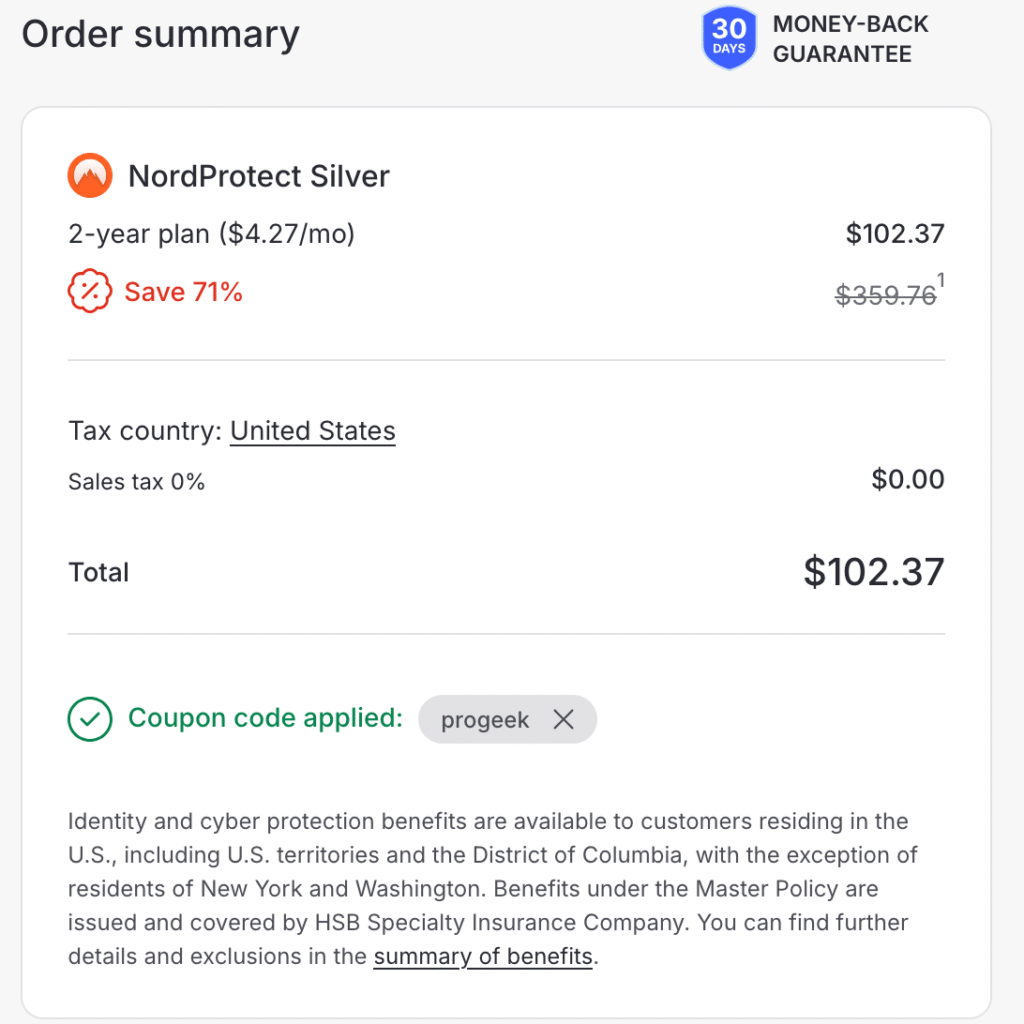Click the 30 days money-back guarantee badge
Screen dimensions: 1024x1024
[x=729, y=38]
